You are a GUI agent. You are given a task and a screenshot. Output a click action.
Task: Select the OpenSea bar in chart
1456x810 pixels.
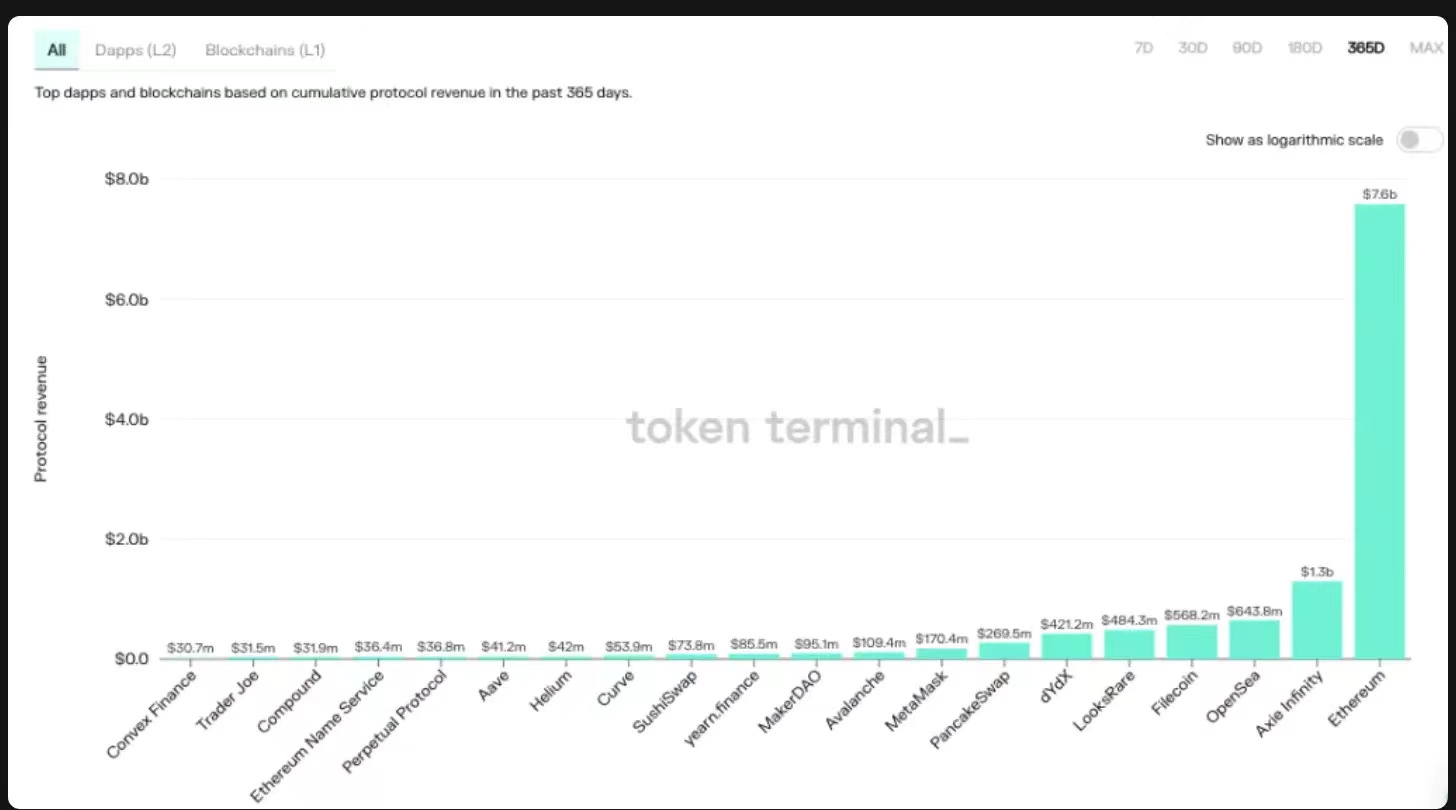click(1254, 640)
